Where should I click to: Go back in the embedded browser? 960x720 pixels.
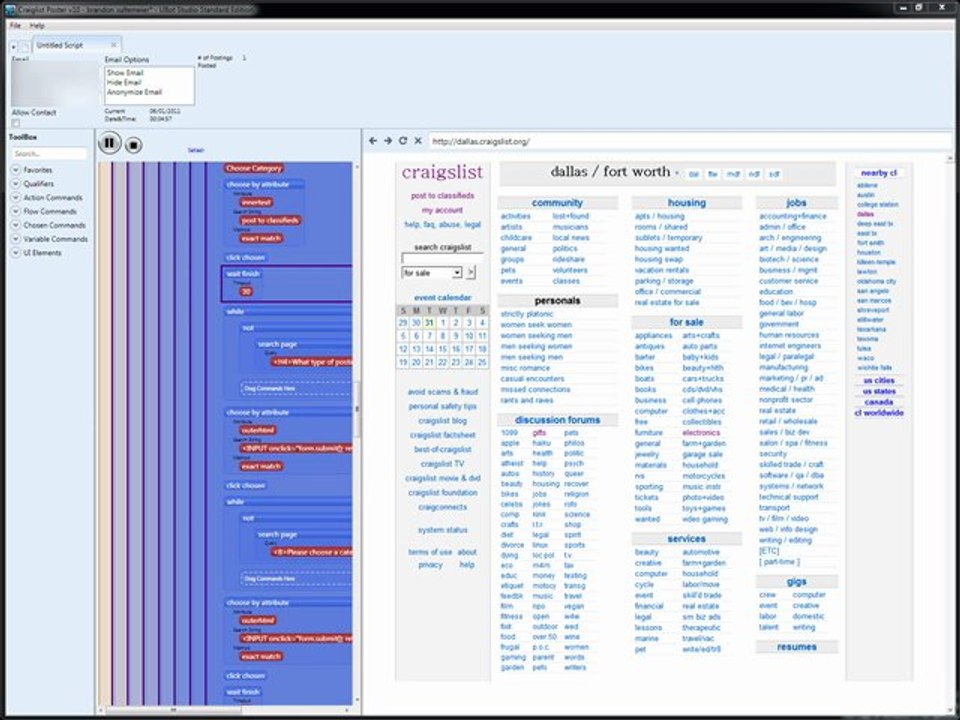tap(373, 141)
